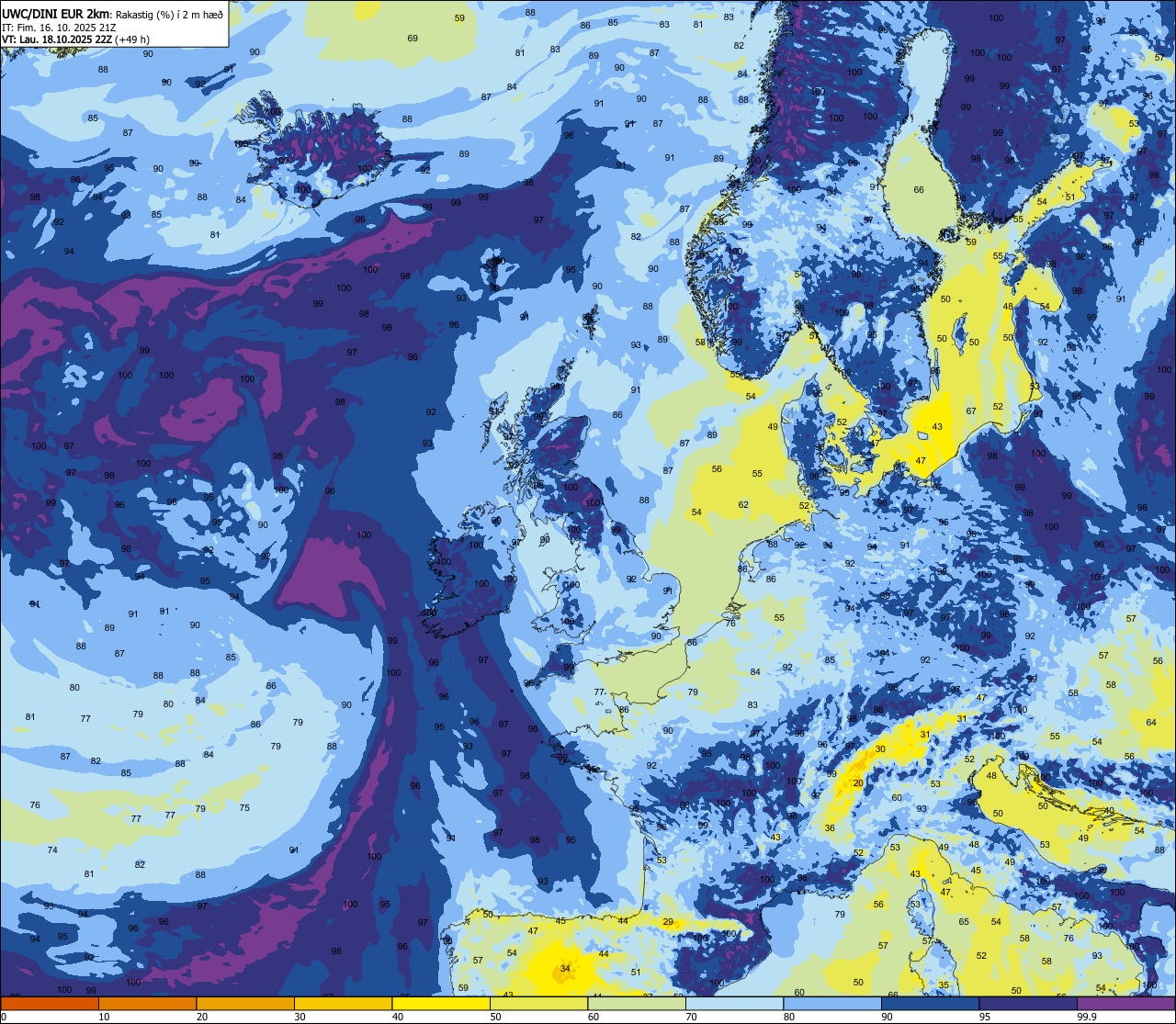
Task: Click the legend tick label 50
Action: [x=495, y=1017]
